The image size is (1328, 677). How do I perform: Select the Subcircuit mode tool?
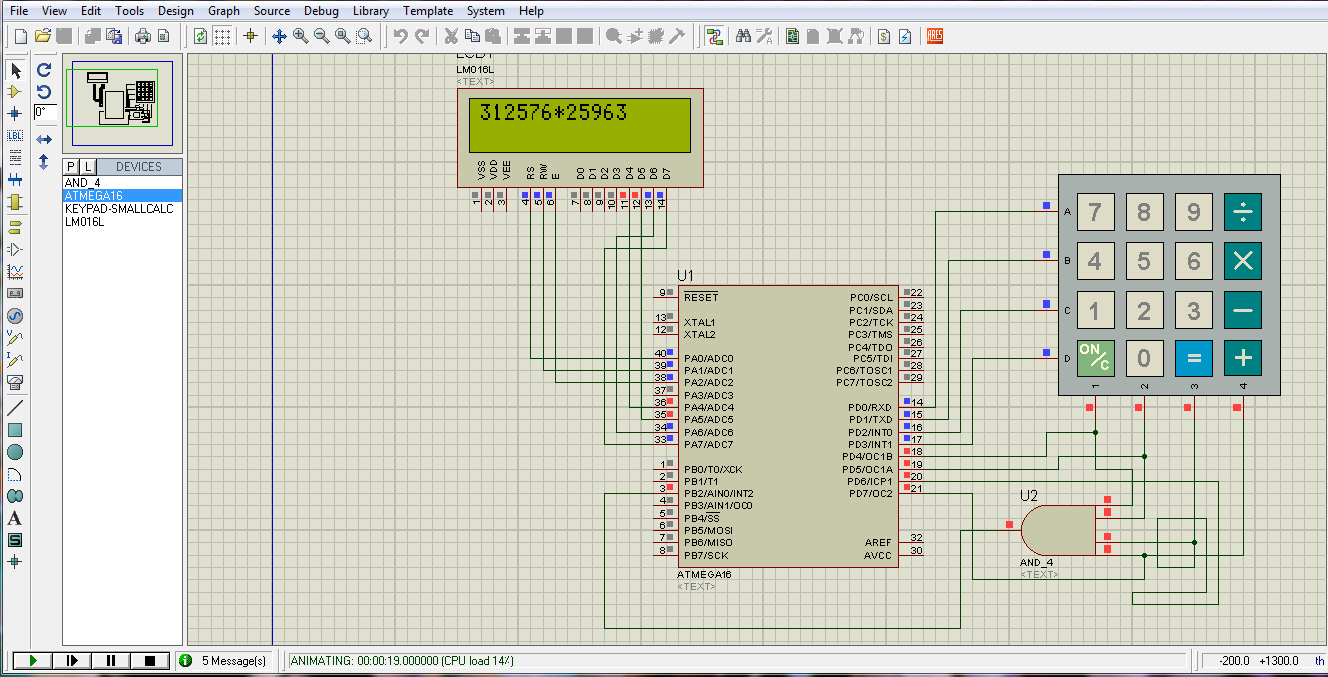click(x=15, y=202)
